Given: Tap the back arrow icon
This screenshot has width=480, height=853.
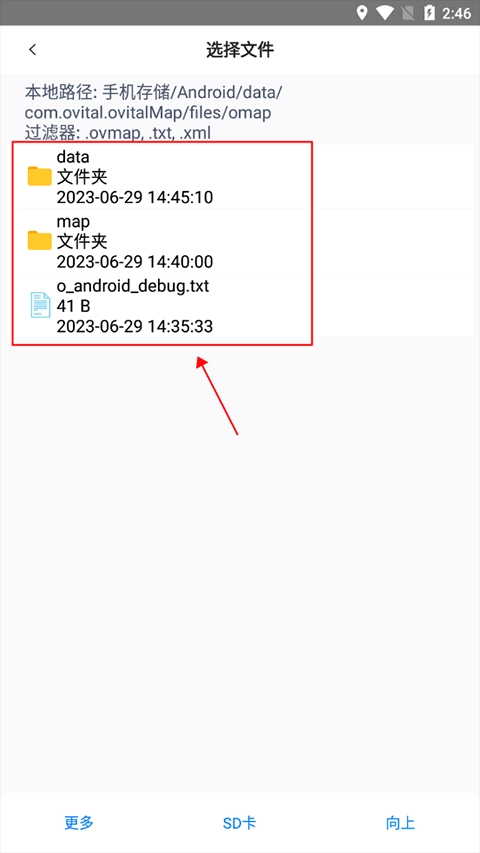Looking at the screenshot, I should 33,50.
